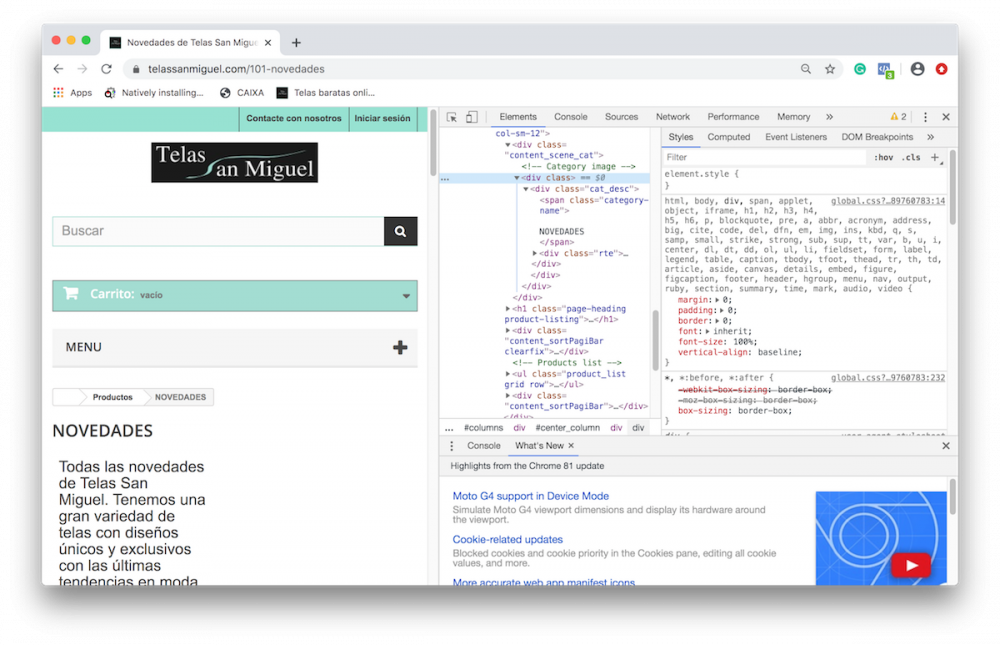
Task: Expand the margin property triangle
Action: coord(717,300)
